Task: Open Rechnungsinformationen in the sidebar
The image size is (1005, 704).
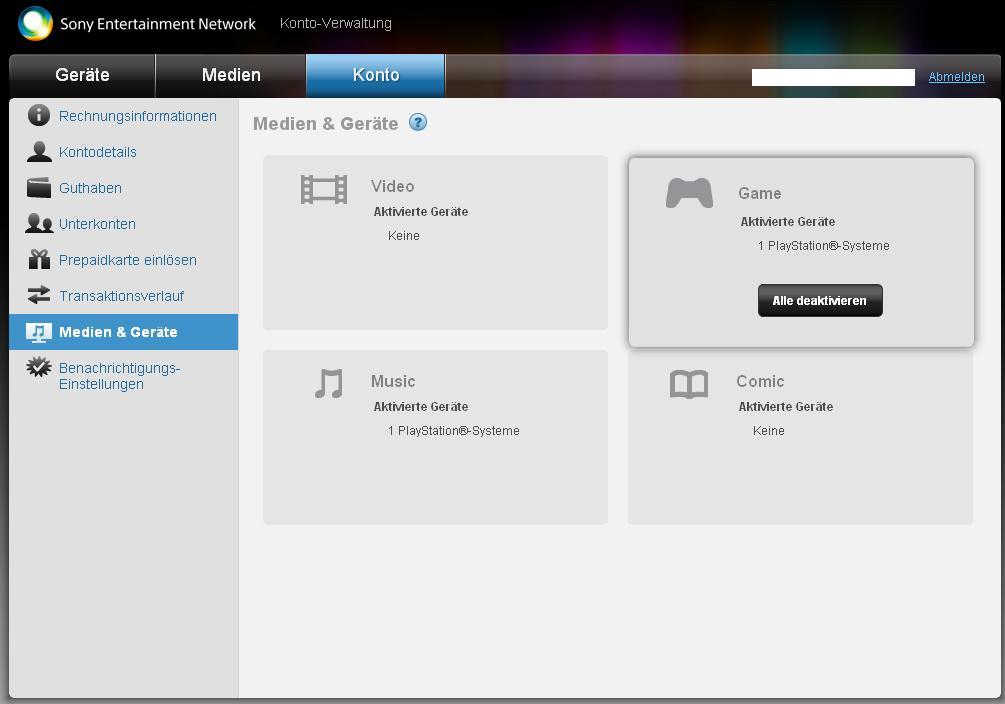Action: [138, 116]
